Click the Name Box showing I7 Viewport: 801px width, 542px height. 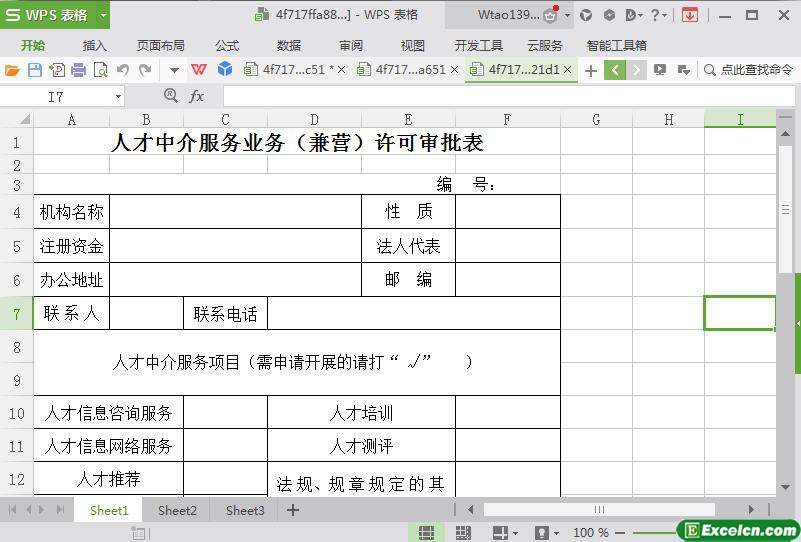(56, 96)
